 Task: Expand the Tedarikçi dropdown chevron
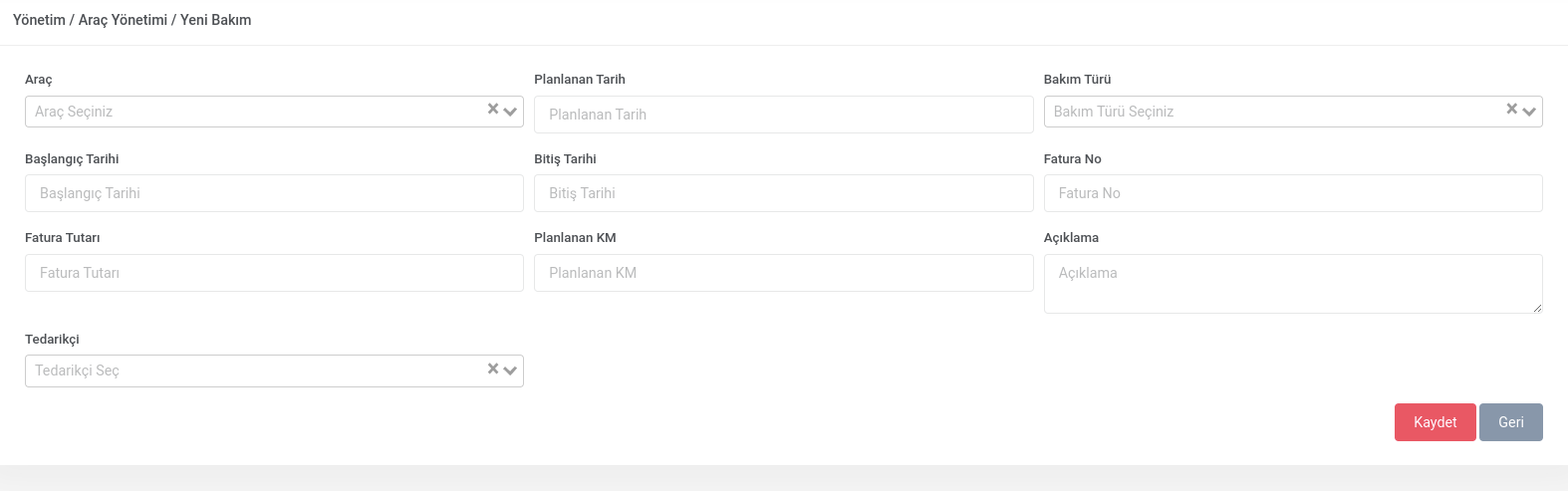coord(510,370)
